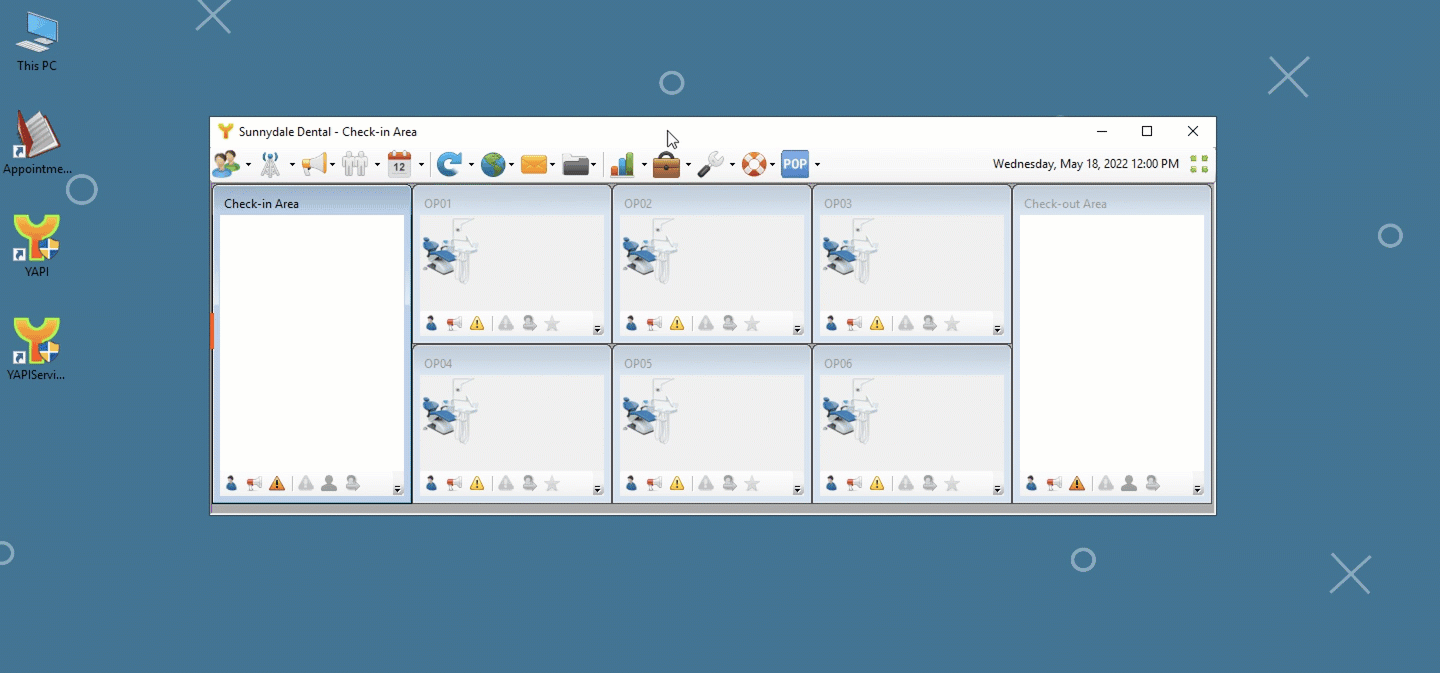This screenshot has width=1440, height=673.
Task: Click the yellow warning icon in OP01
Action: [x=477, y=323]
